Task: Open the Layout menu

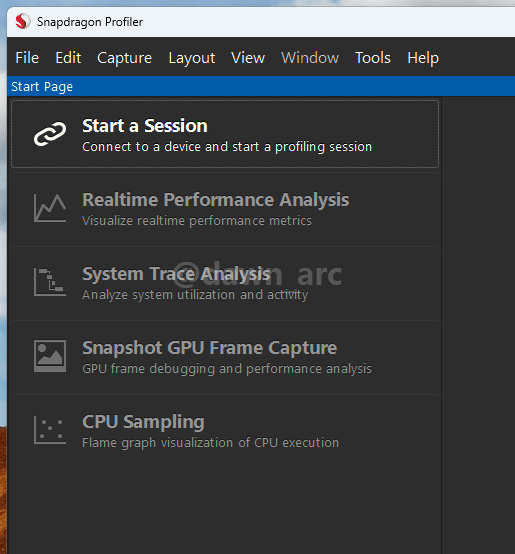Action: (191, 58)
